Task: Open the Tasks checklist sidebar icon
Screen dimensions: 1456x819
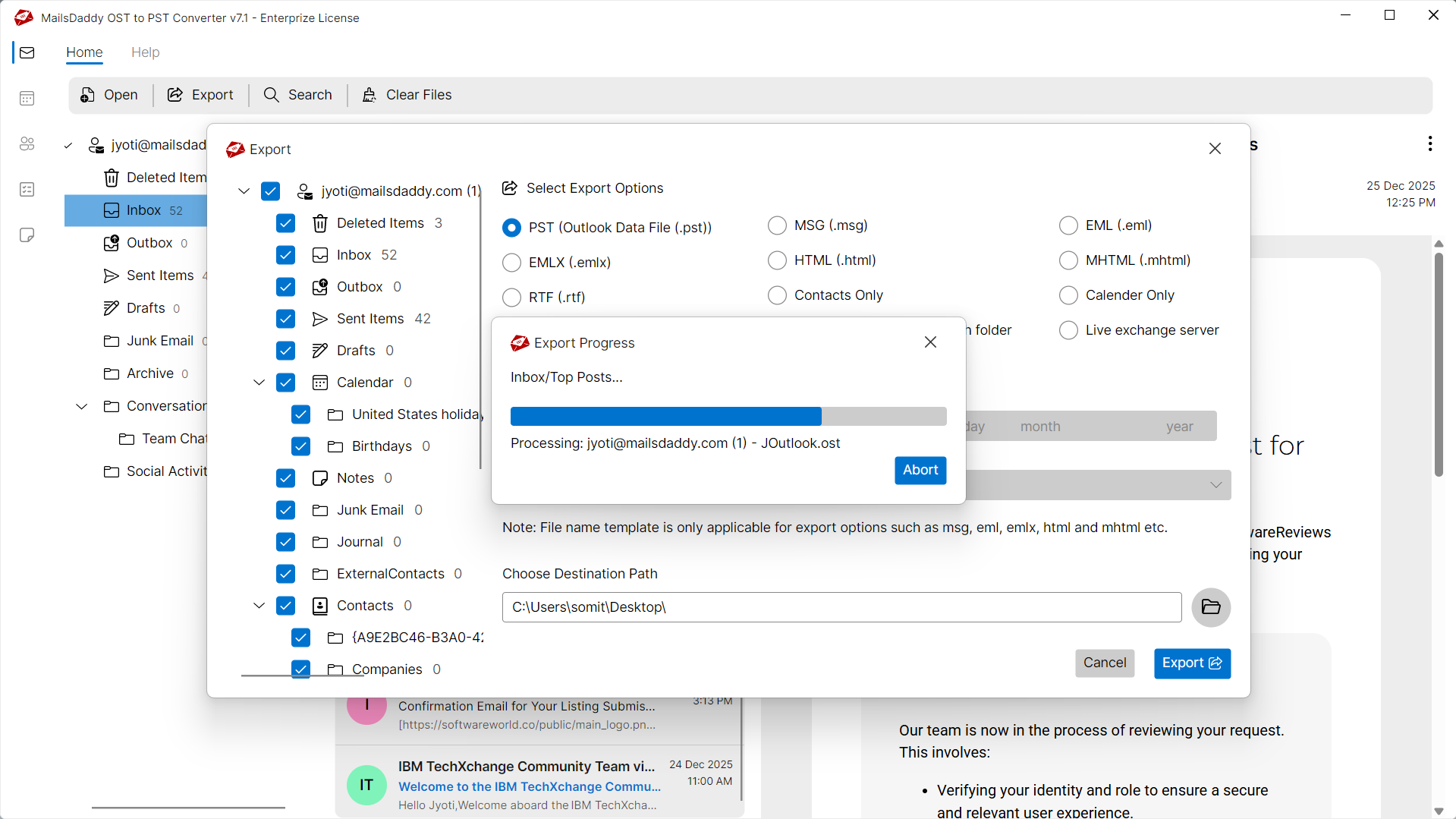Action: pyautogui.click(x=27, y=190)
